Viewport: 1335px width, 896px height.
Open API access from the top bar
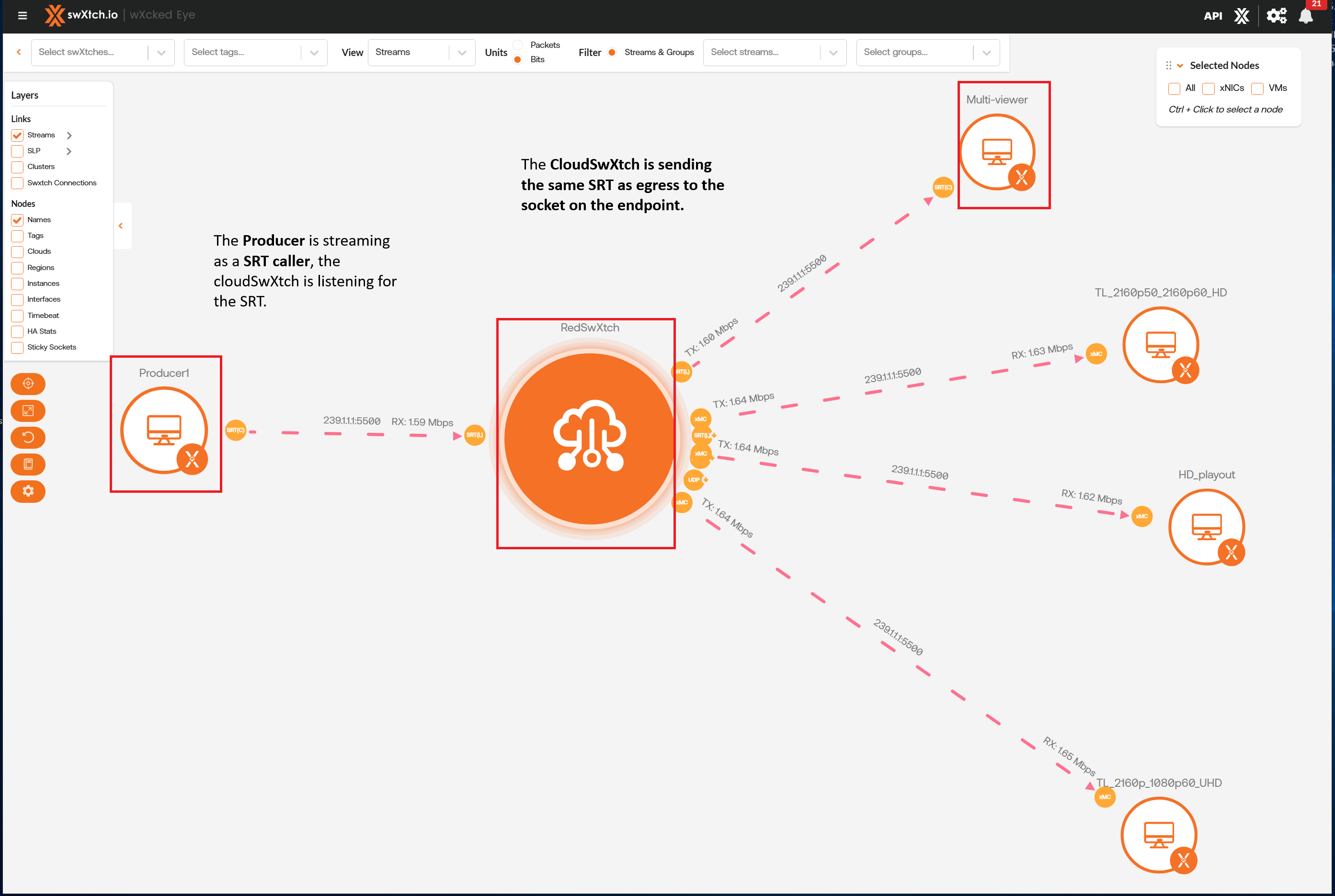(x=1213, y=15)
